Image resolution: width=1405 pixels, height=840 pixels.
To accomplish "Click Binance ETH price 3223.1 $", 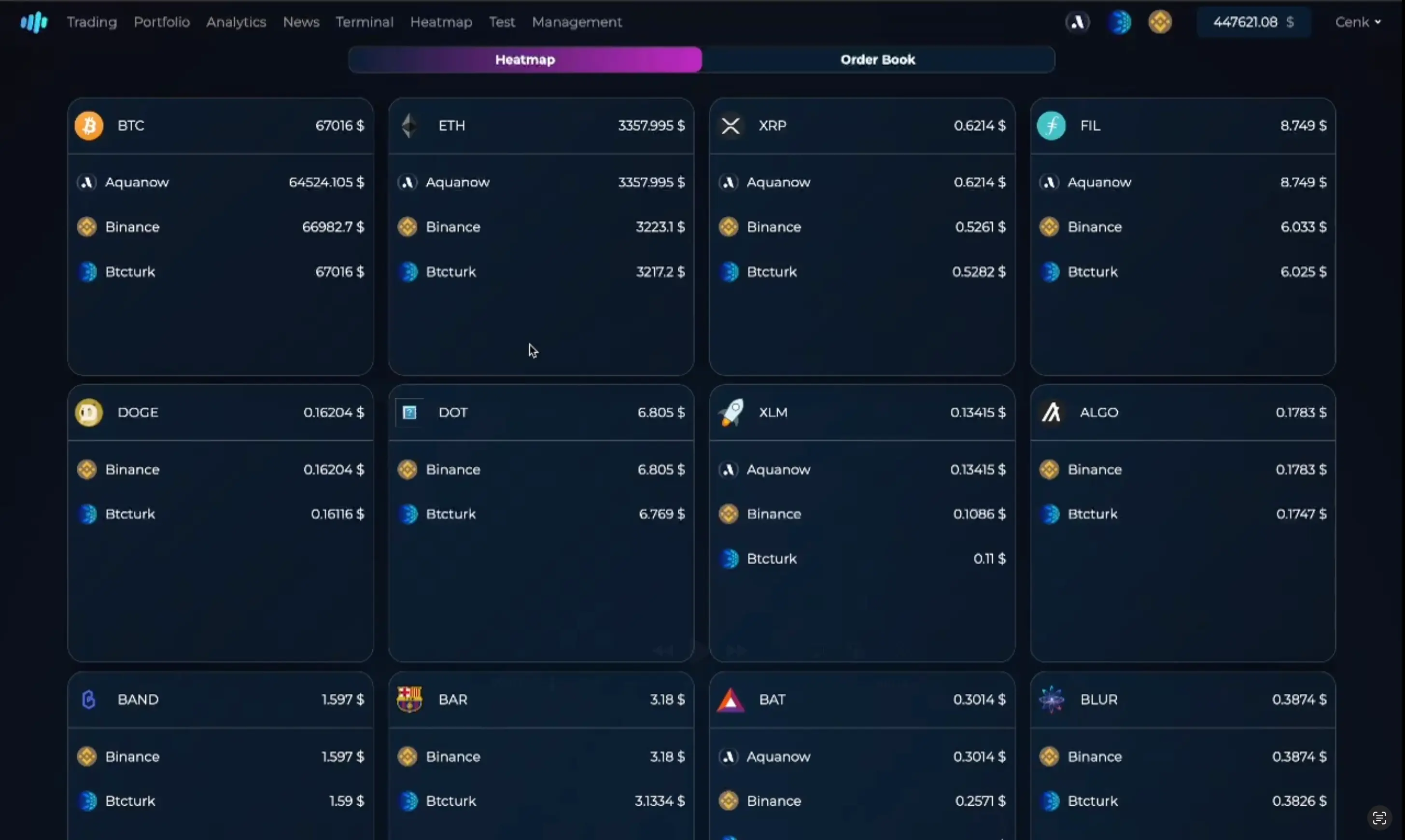I will click(x=660, y=227).
